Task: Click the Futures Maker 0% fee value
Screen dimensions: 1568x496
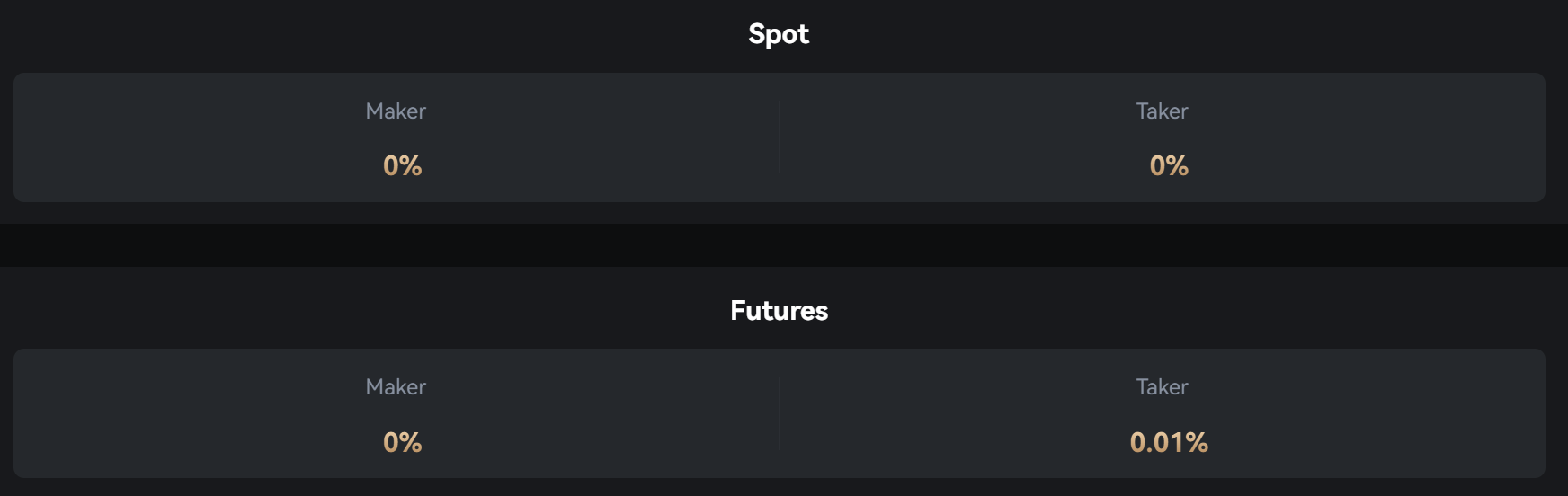Action: 402,442
